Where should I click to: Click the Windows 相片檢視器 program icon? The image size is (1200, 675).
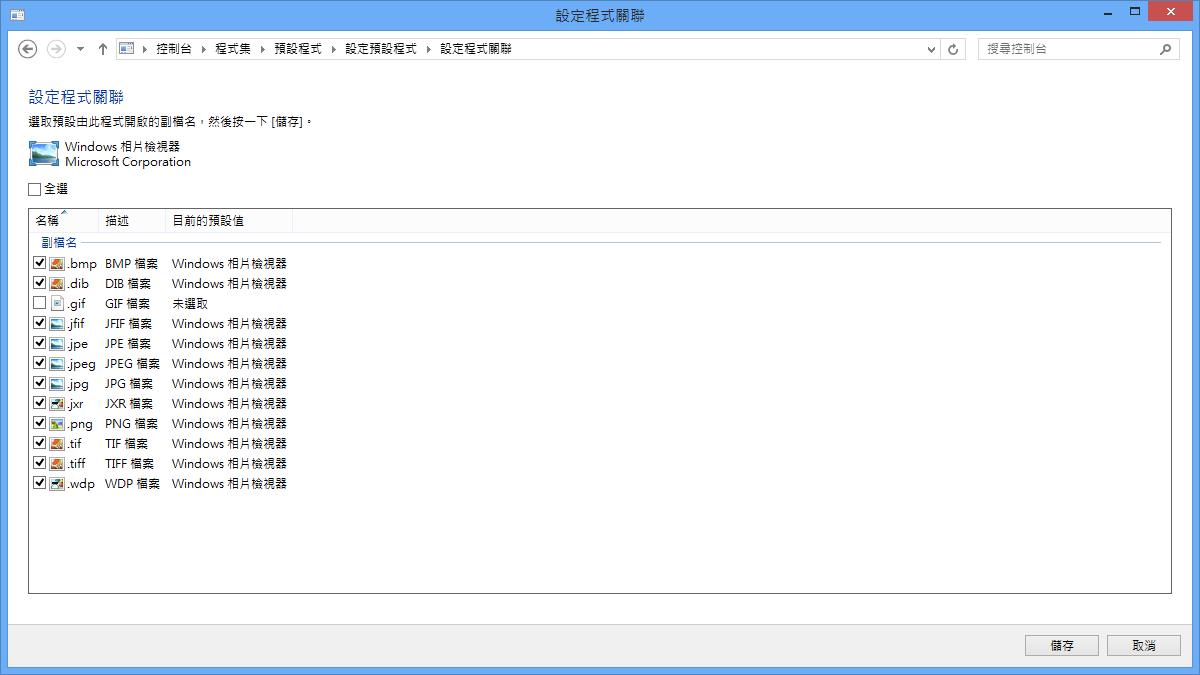tap(44, 154)
